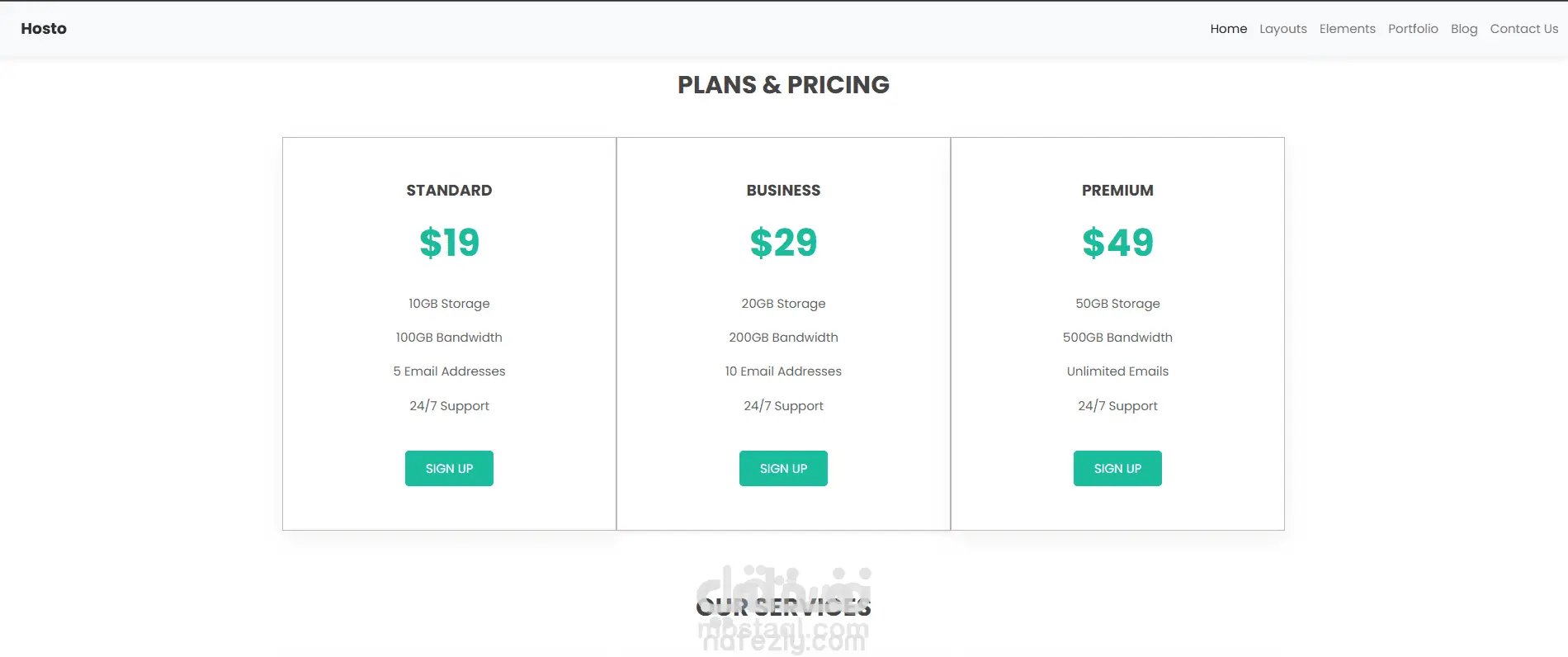Click 10 Email Addresses feature text
1568x657 pixels.
click(x=783, y=371)
